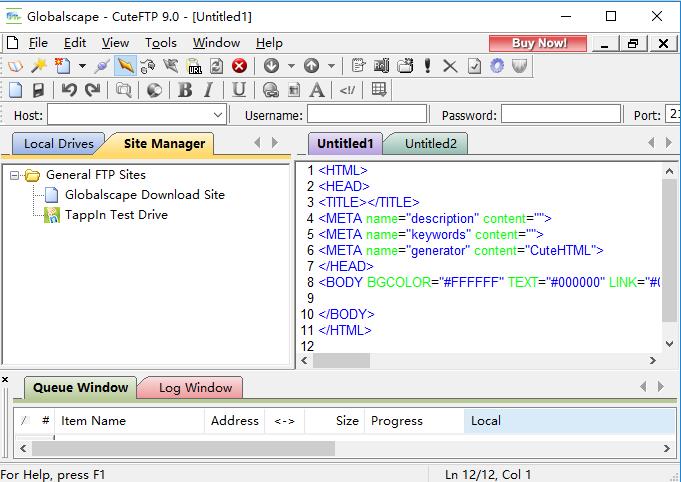Screen dimensions: 681x482
Task: Open the Tools menu
Action: pyautogui.click(x=160, y=43)
